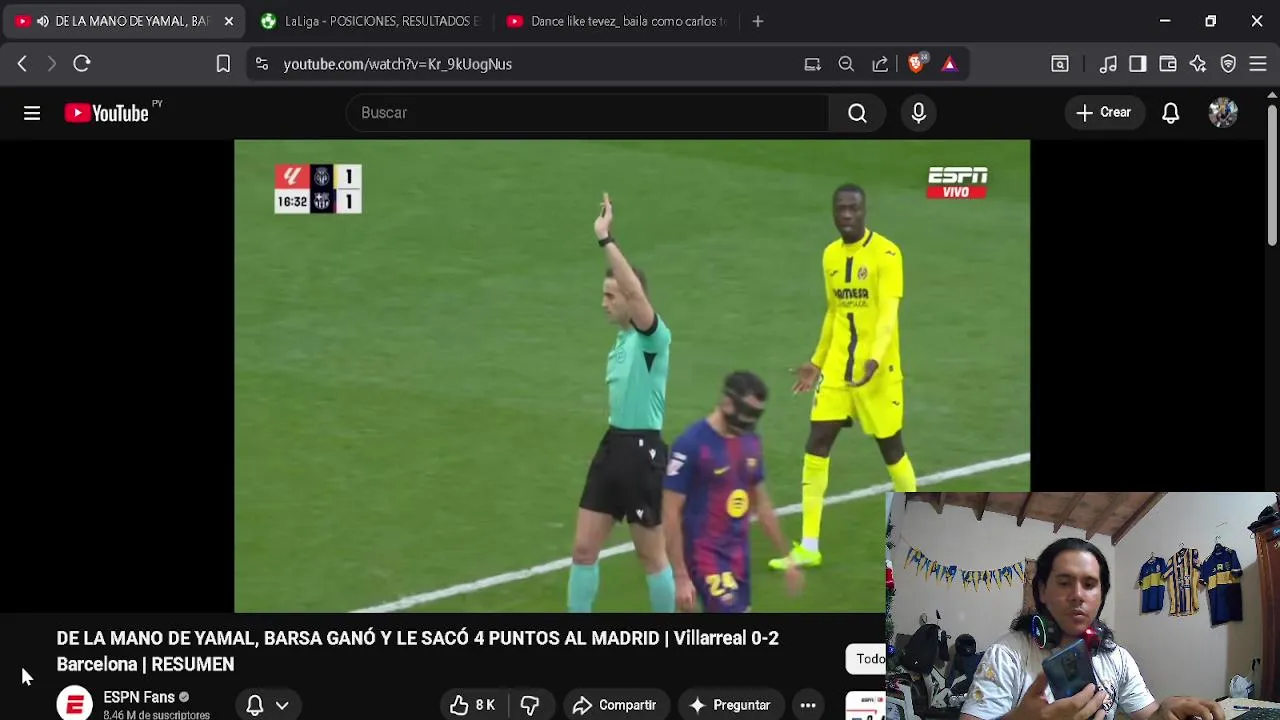Image resolution: width=1280 pixels, height=720 pixels.
Task: Focus the Buscar search field
Action: (588, 113)
